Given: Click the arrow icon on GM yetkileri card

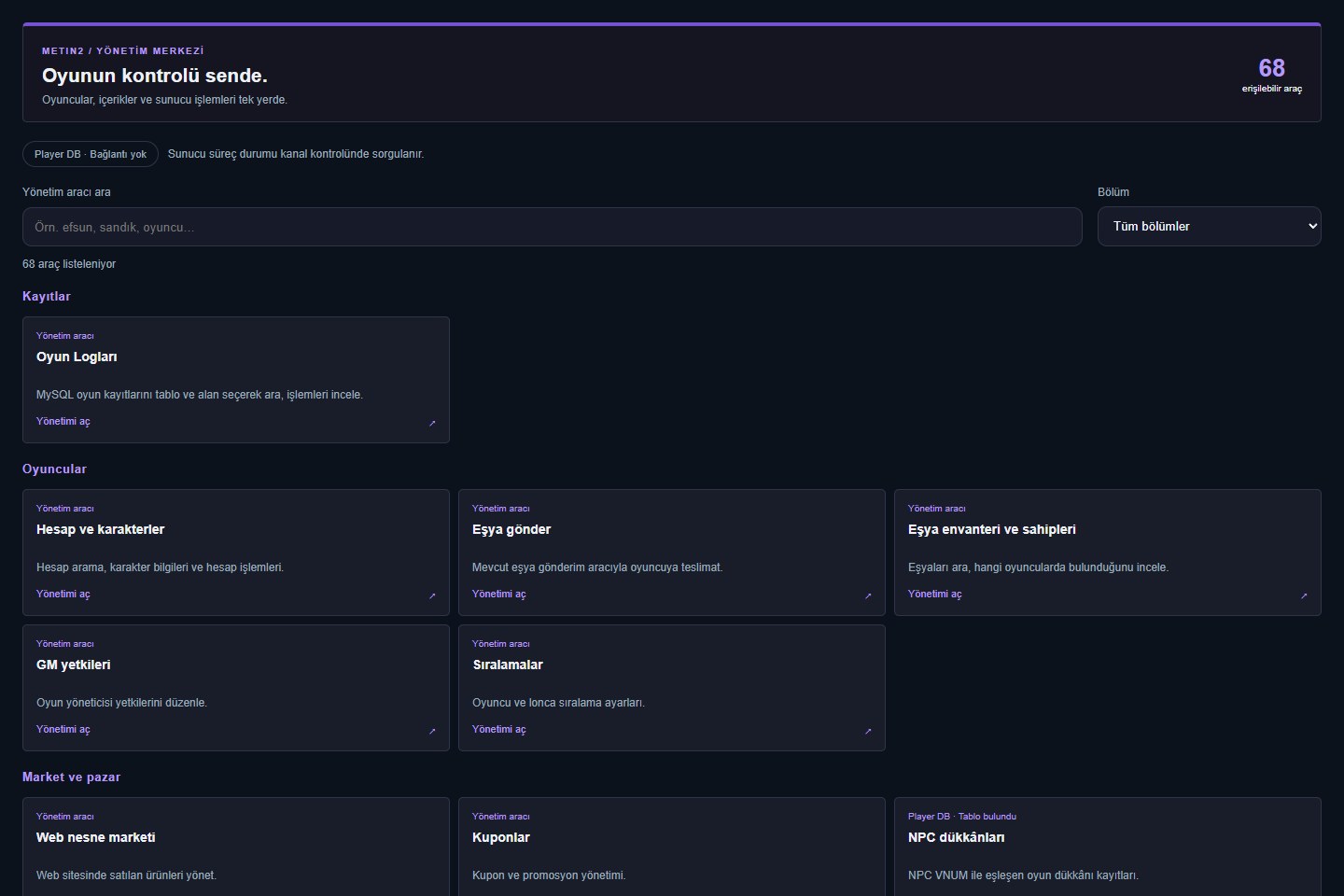Looking at the screenshot, I should click(432, 731).
